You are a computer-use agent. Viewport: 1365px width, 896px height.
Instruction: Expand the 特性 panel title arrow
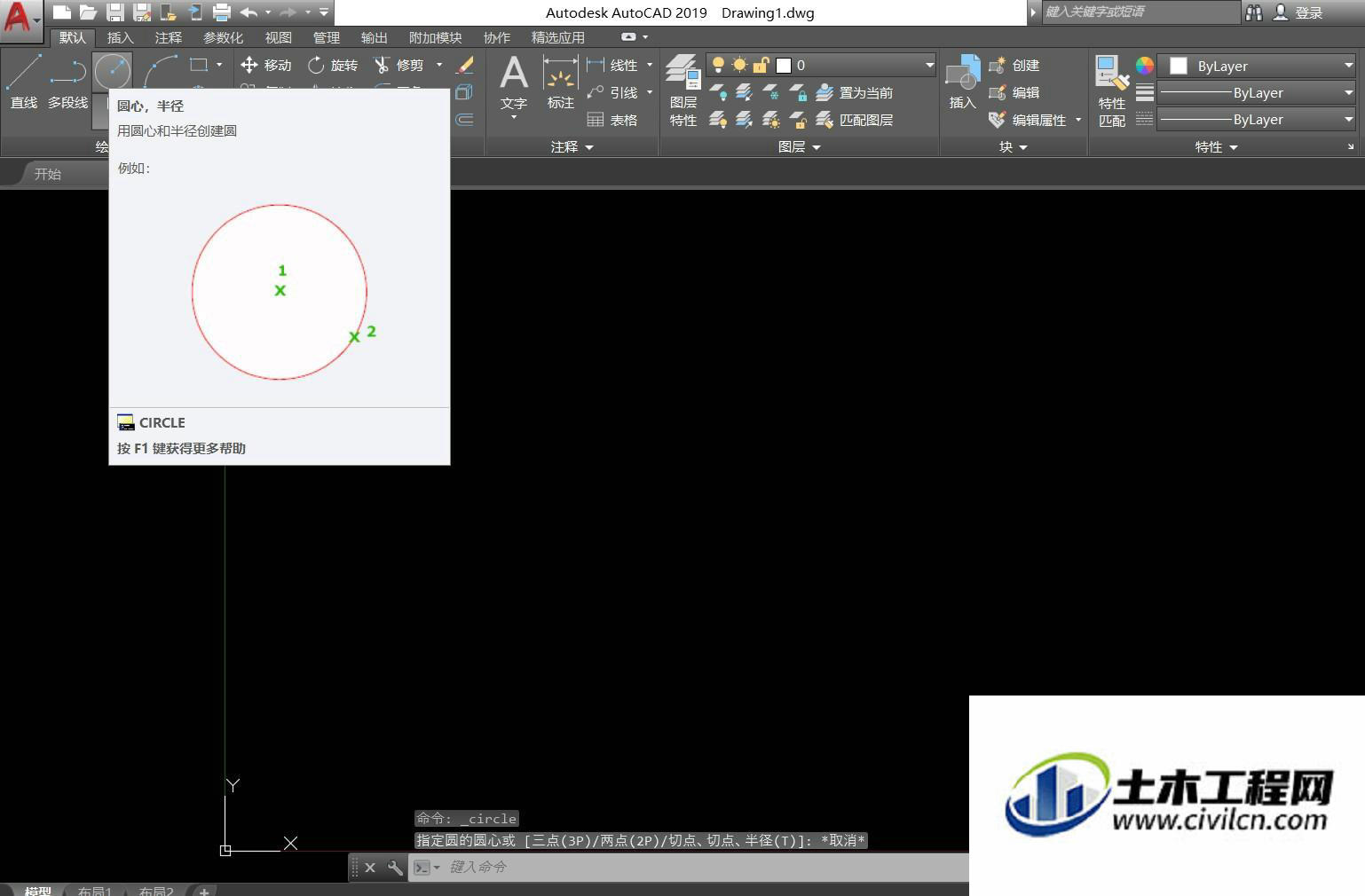(1234, 147)
